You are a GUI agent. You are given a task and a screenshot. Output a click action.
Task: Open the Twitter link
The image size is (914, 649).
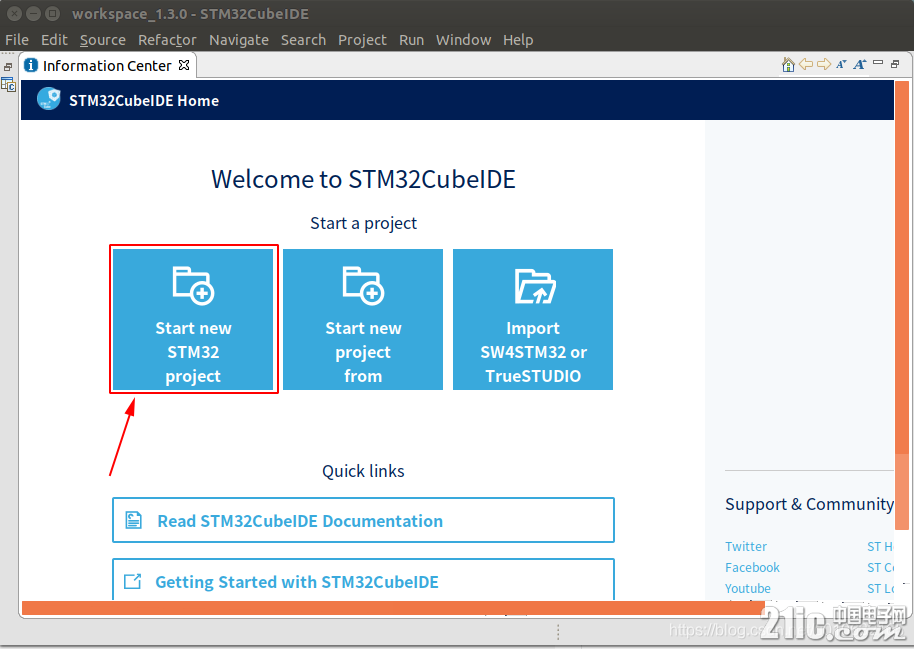[746, 546]
